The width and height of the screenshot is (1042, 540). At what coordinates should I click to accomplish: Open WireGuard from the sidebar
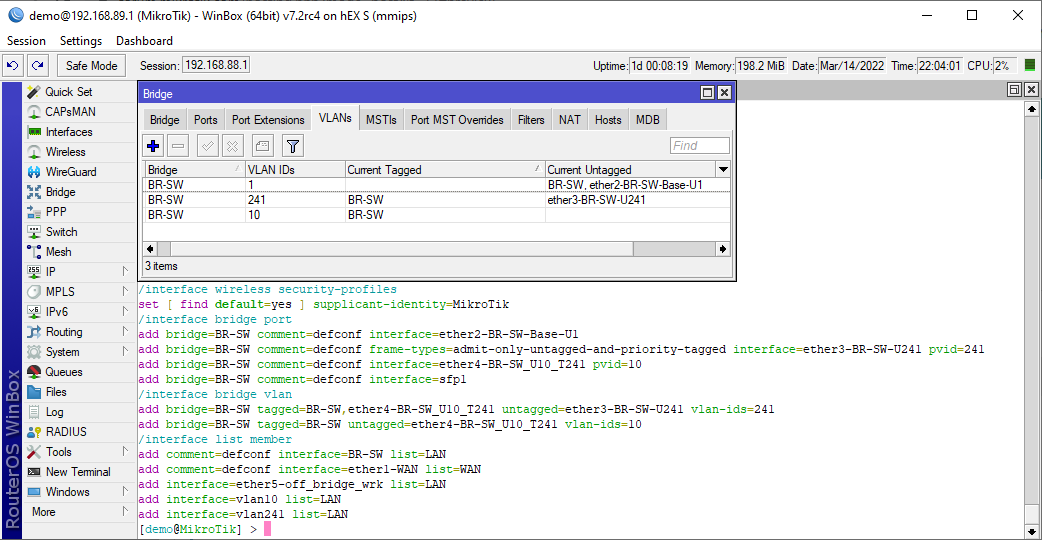pyautogui.click(x=70, y=172)
